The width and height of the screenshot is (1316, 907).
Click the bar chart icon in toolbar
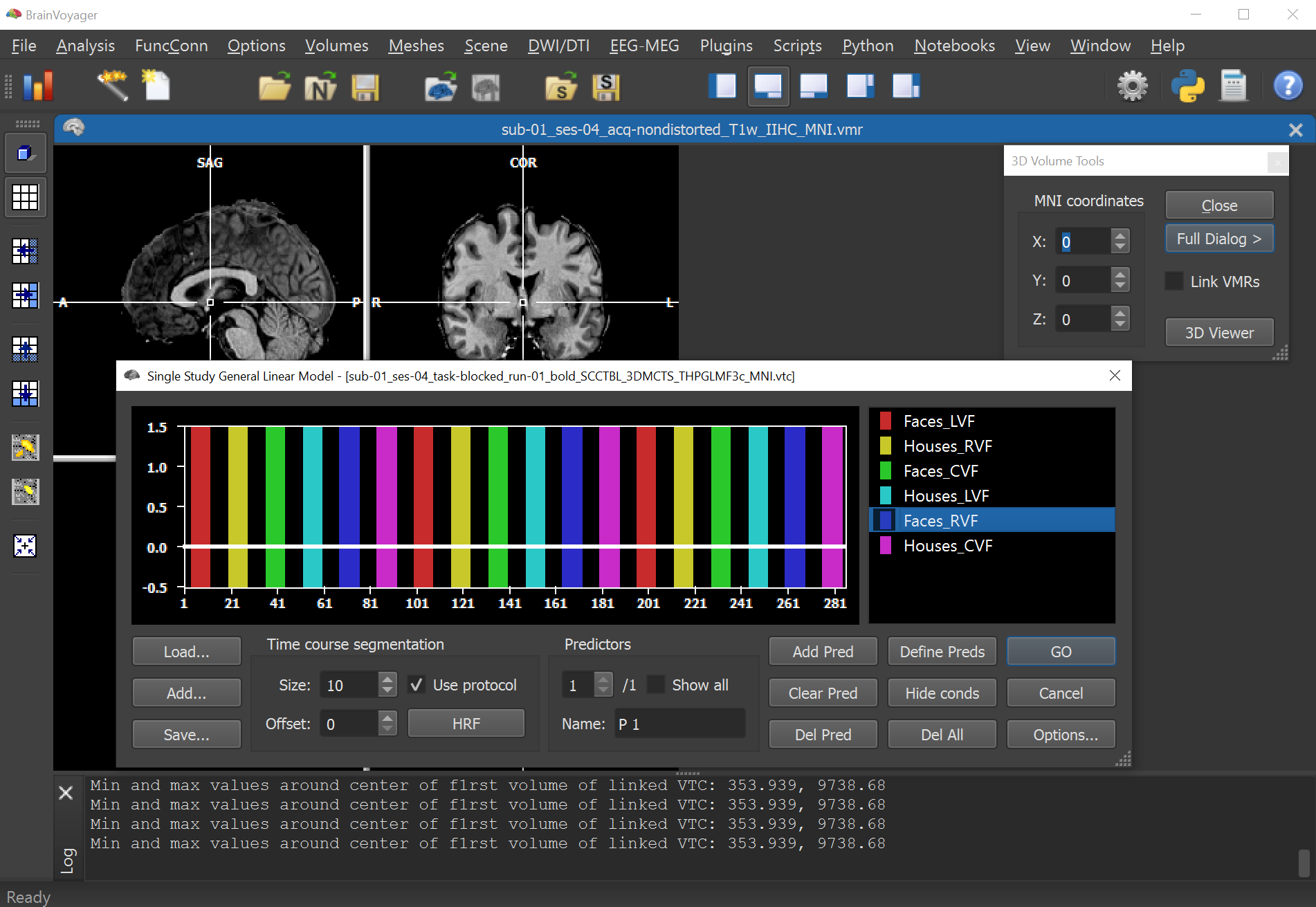pyautogui.click(x=37, y=86)
